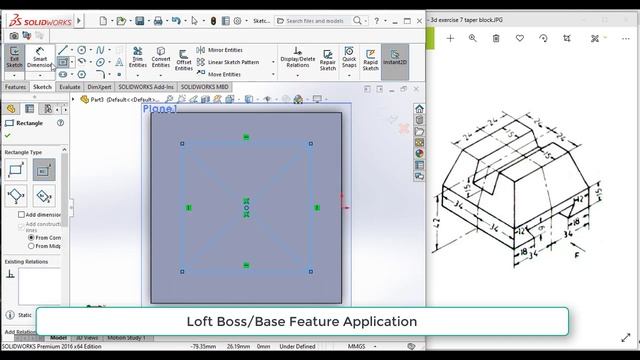
Task: Toggle Rapid Sketch mode
Action: (371, 60)
